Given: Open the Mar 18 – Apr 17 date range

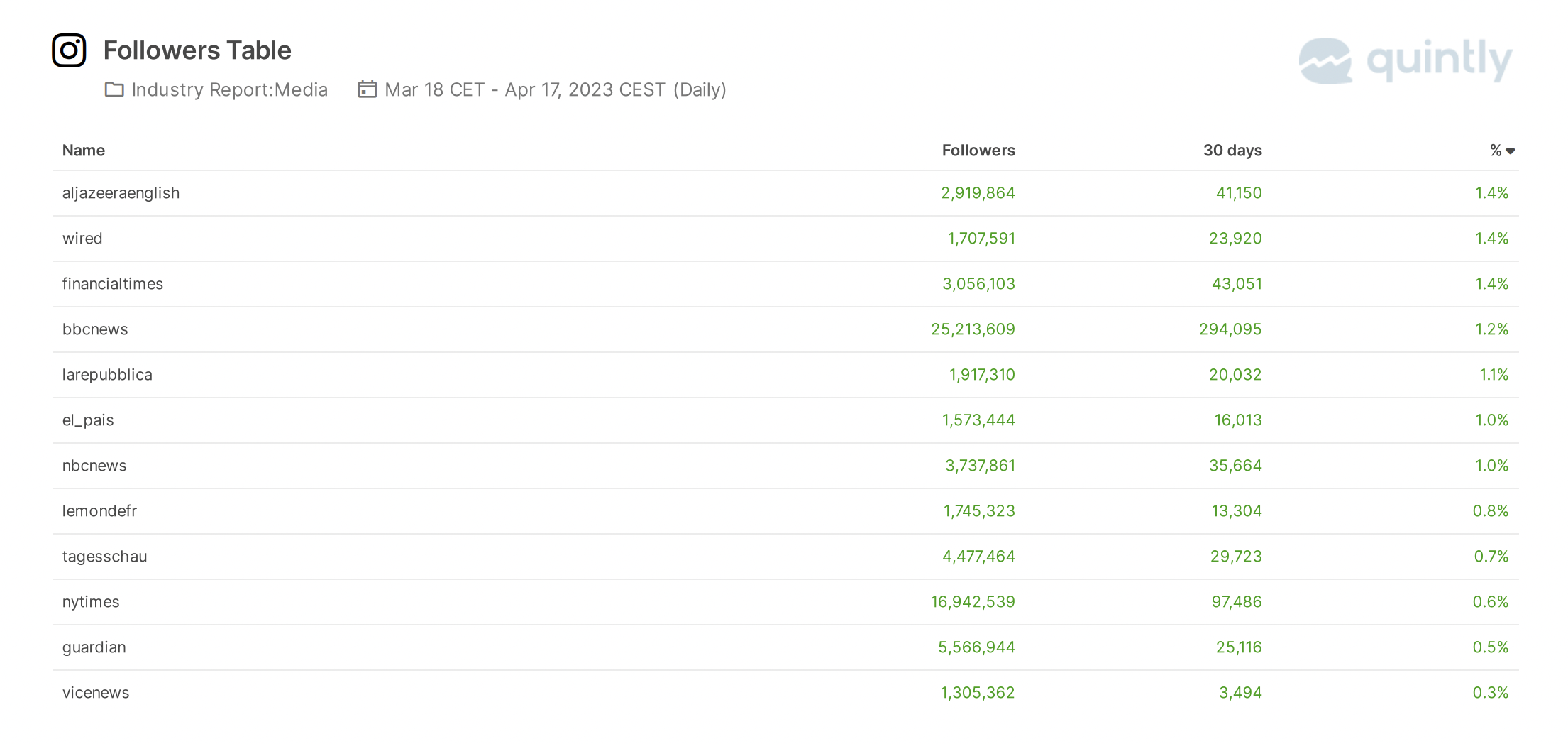Looking at the screenshot, I should coord(555,89).
